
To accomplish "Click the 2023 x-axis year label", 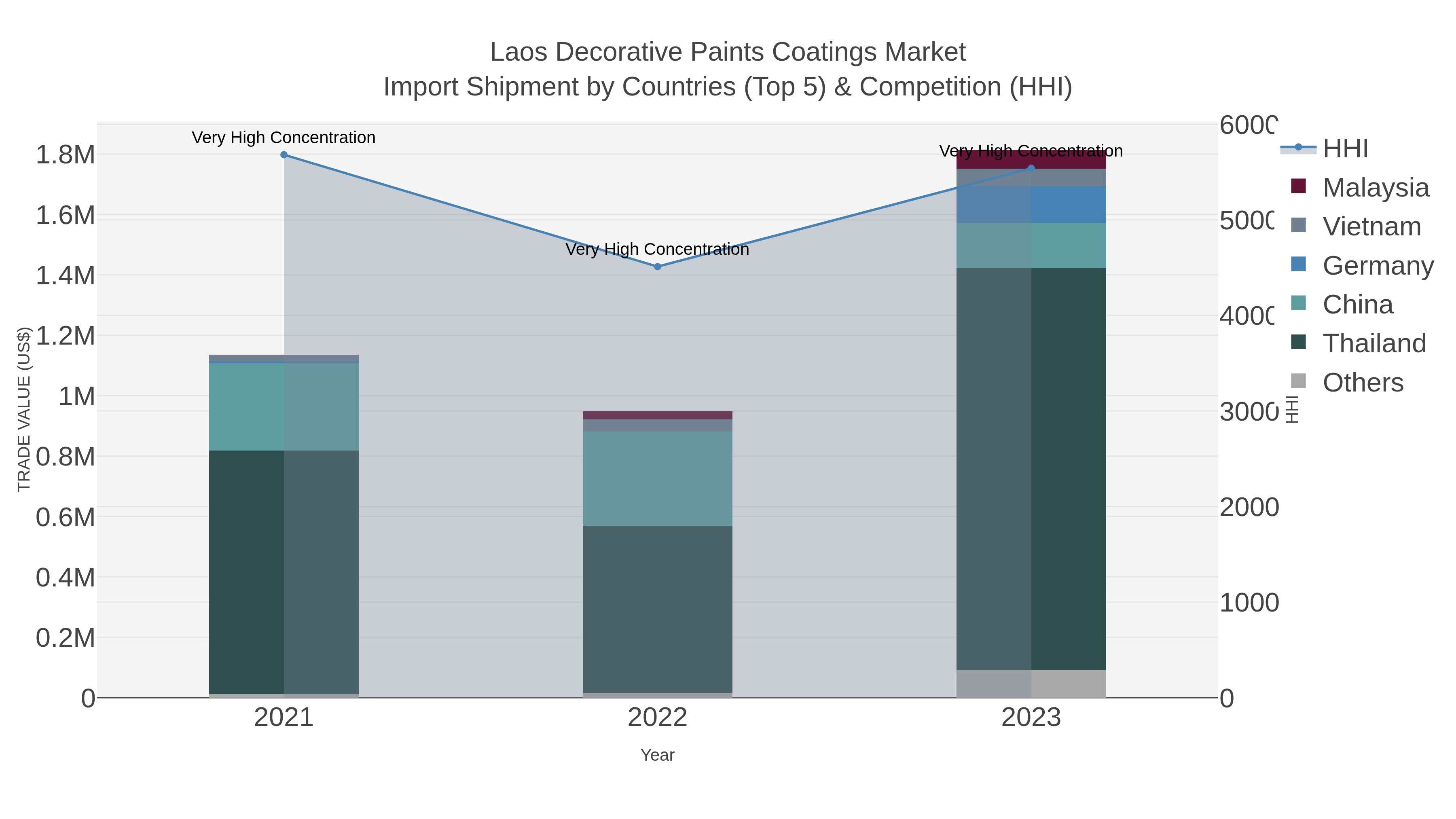I will (1031, 718).
